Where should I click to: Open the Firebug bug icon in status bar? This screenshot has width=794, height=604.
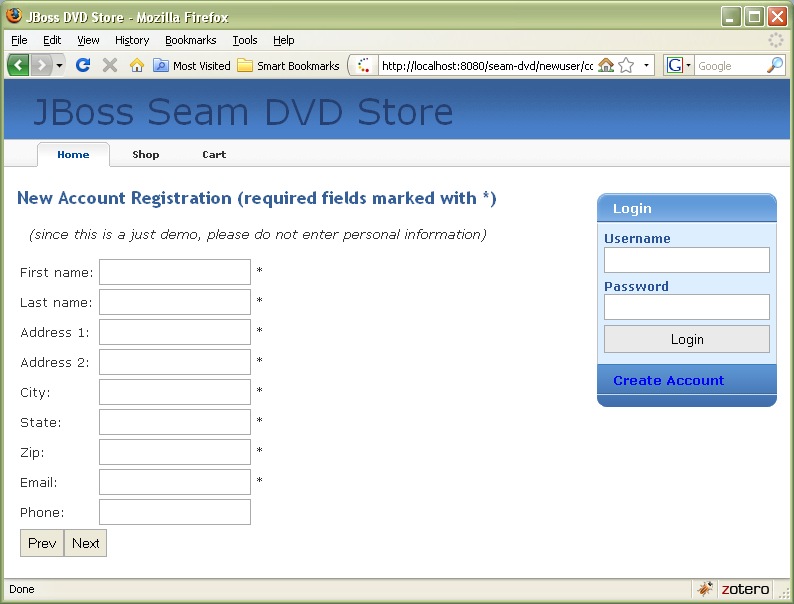(x=706, y=589)
